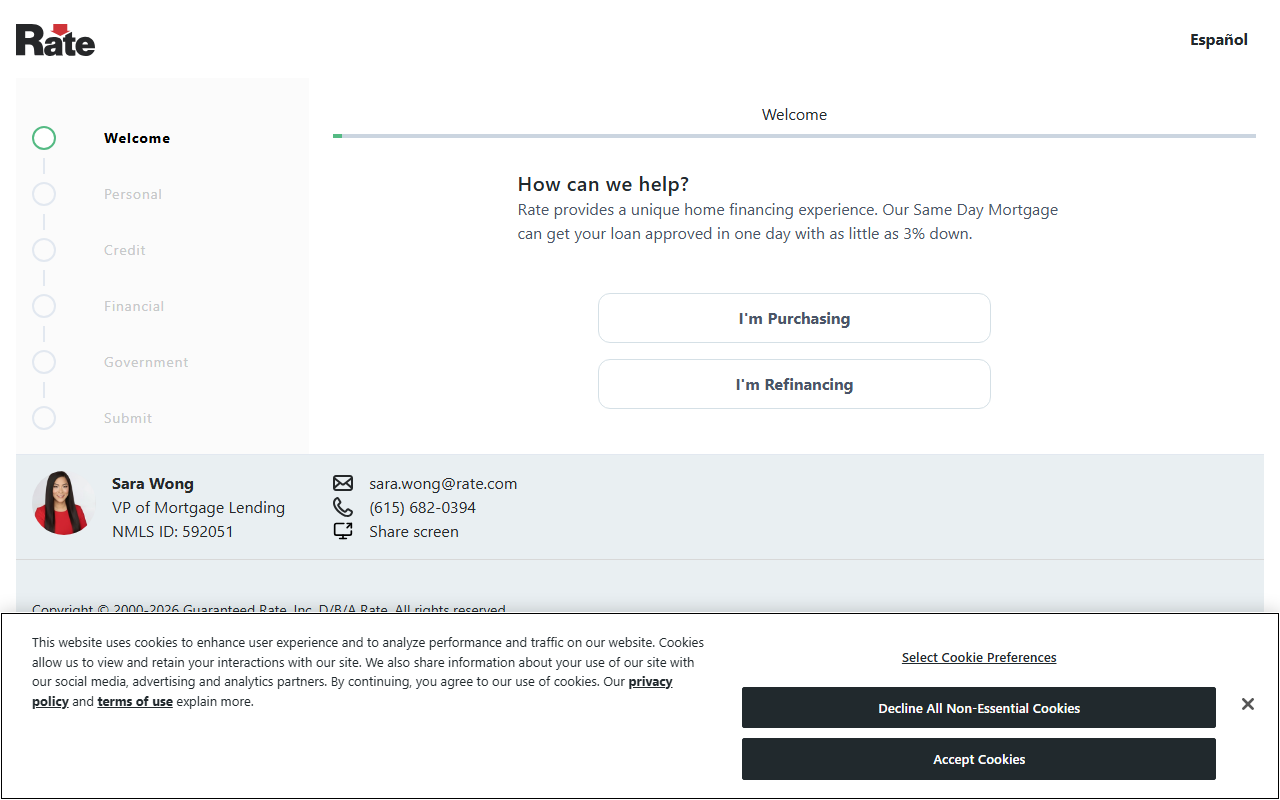Accept Cookies
The width and height of the screenshot is (1280, 800).
pyautogui.click(x=979, y=759)
